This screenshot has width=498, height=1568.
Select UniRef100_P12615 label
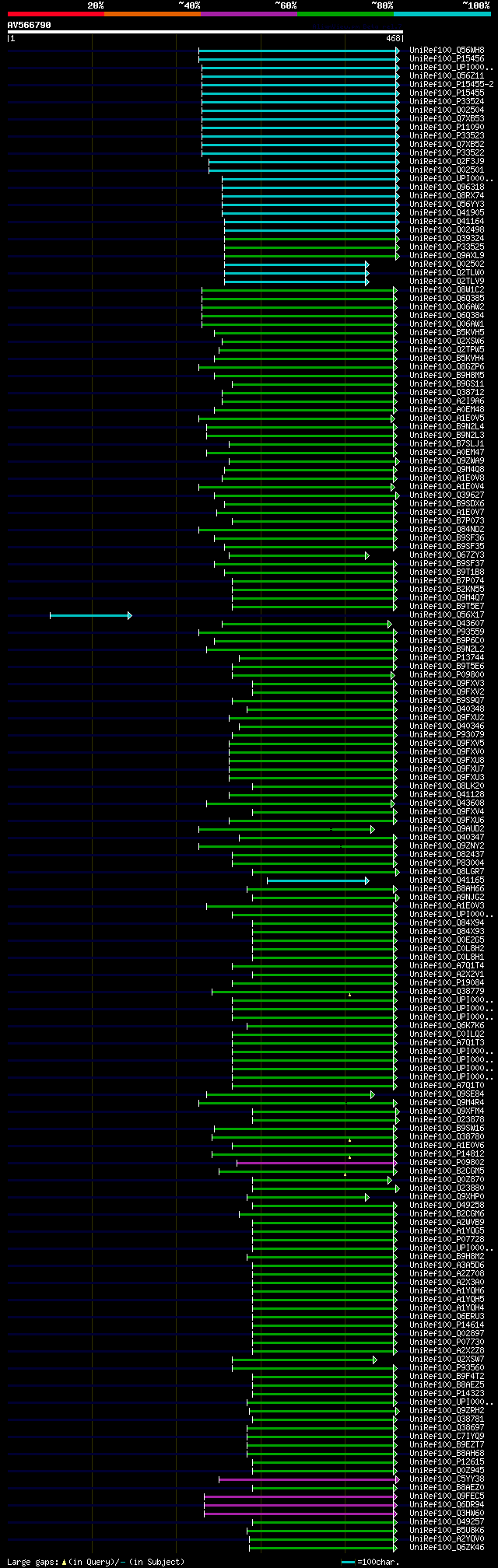pyautogui.click(x=447, y=1461)
